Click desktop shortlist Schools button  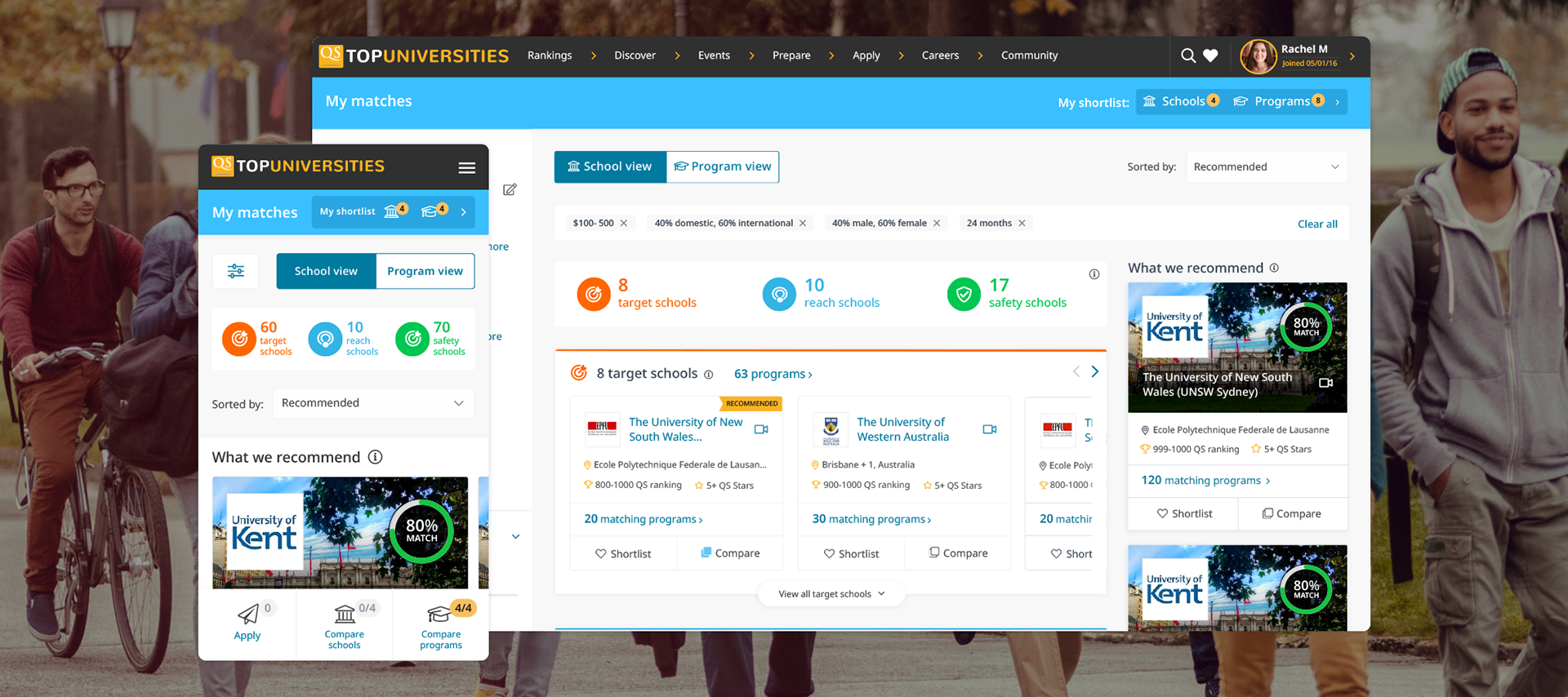1181,101
